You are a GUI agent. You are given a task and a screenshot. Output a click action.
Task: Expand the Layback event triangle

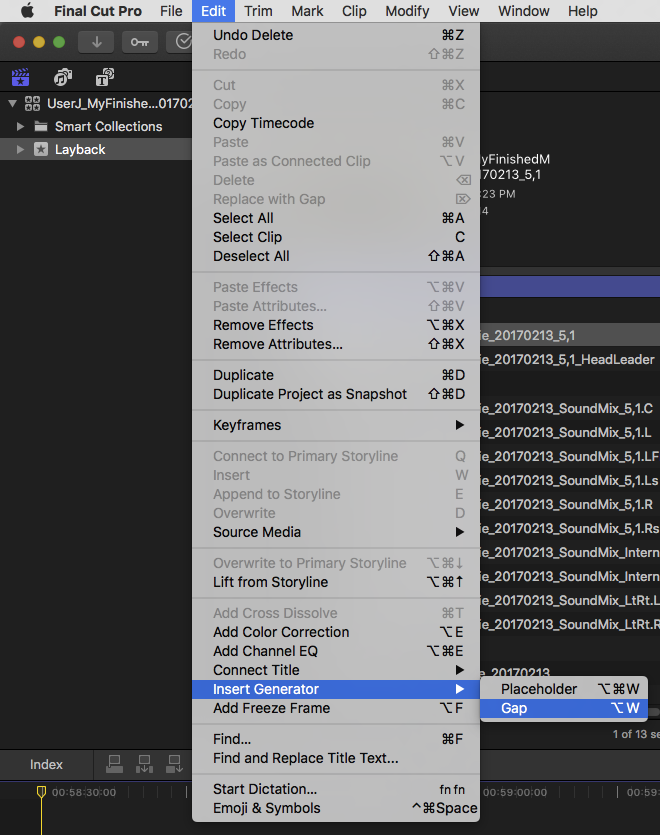point(20,150)
